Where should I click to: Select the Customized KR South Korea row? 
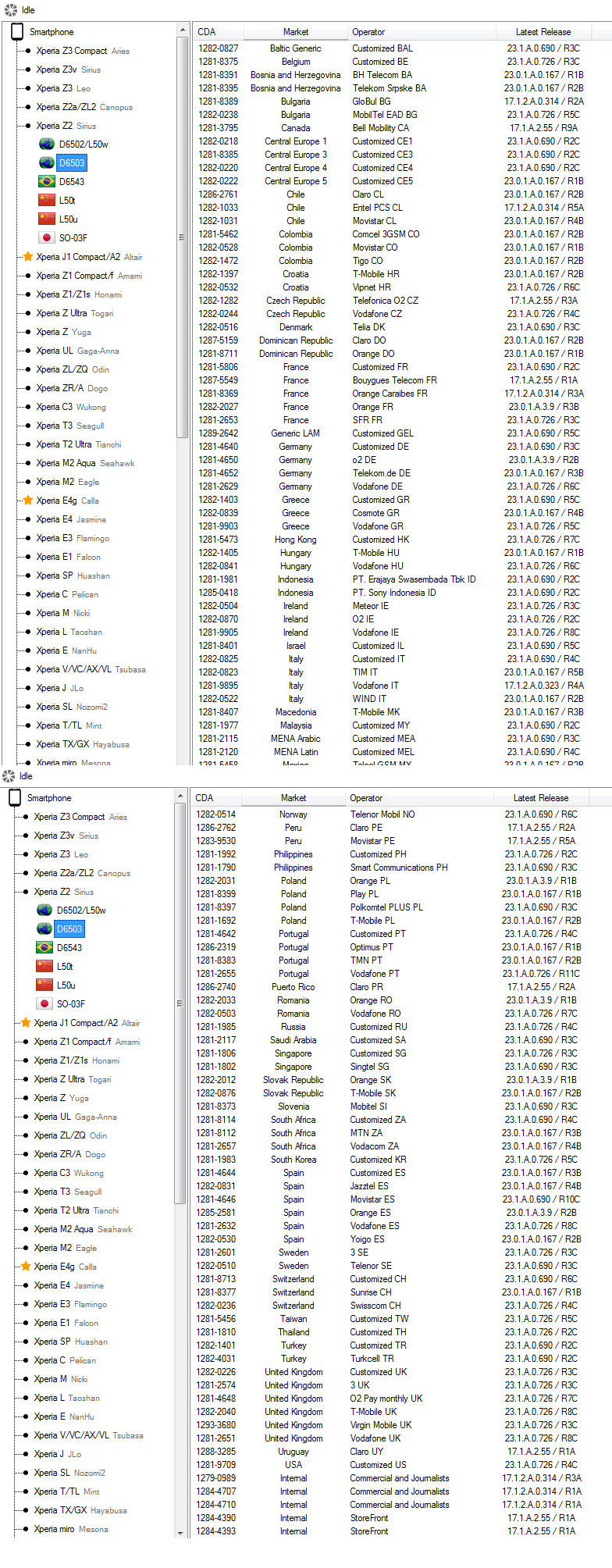[400, 1160]
